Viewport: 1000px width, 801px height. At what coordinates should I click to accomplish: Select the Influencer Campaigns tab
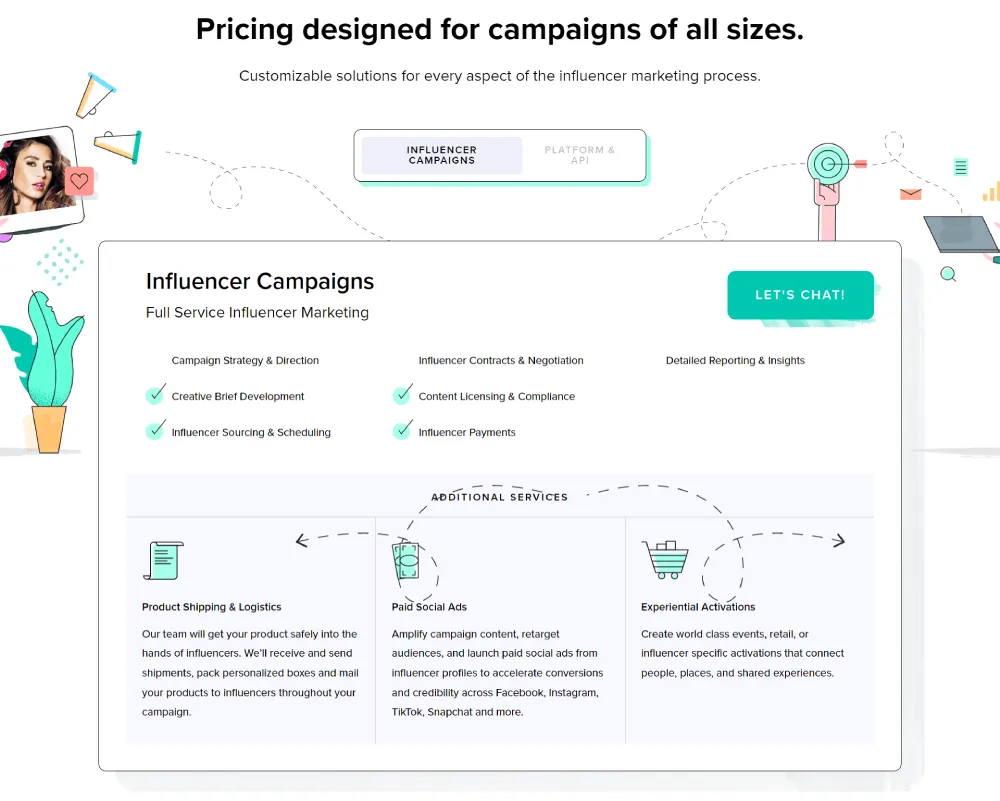442,155
